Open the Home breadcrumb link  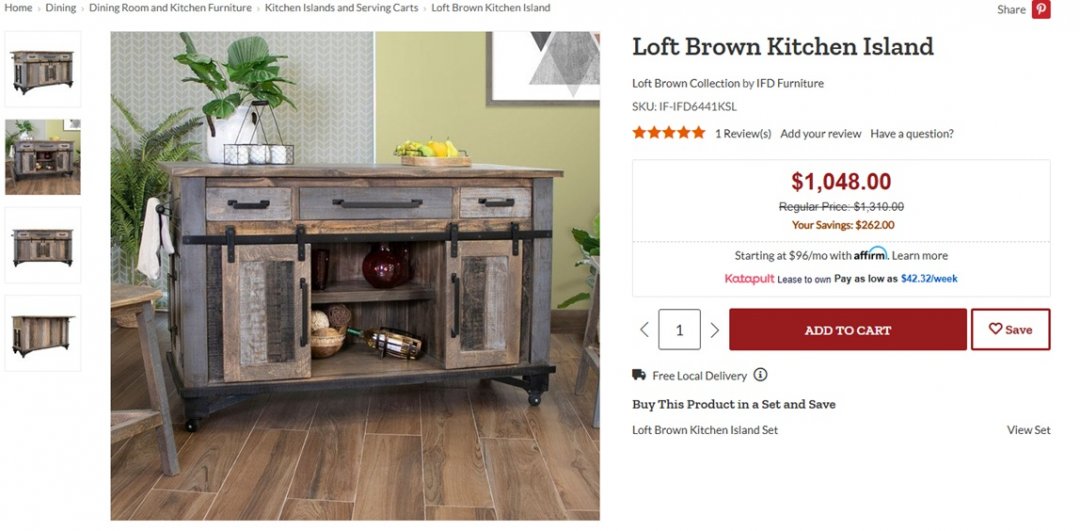[x=18, y=8]
